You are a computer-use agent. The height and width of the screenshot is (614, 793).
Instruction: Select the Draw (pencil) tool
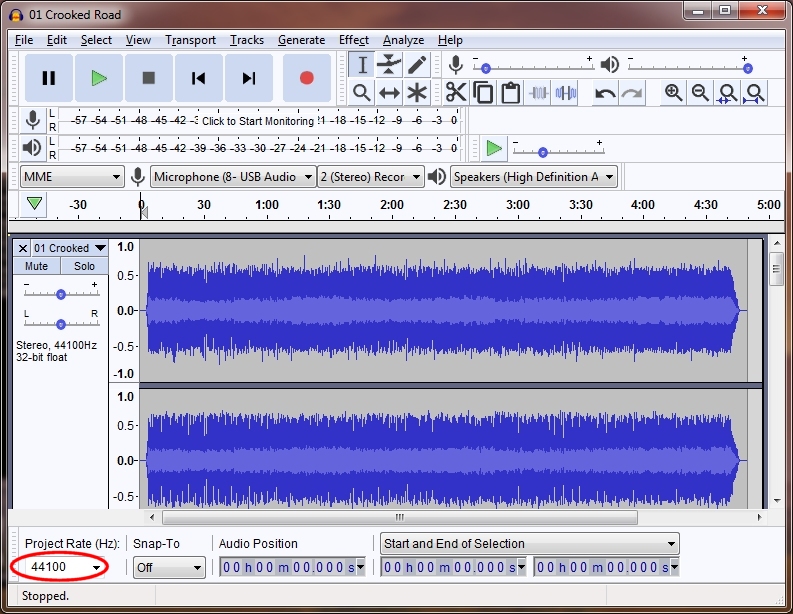coord(417,65)
